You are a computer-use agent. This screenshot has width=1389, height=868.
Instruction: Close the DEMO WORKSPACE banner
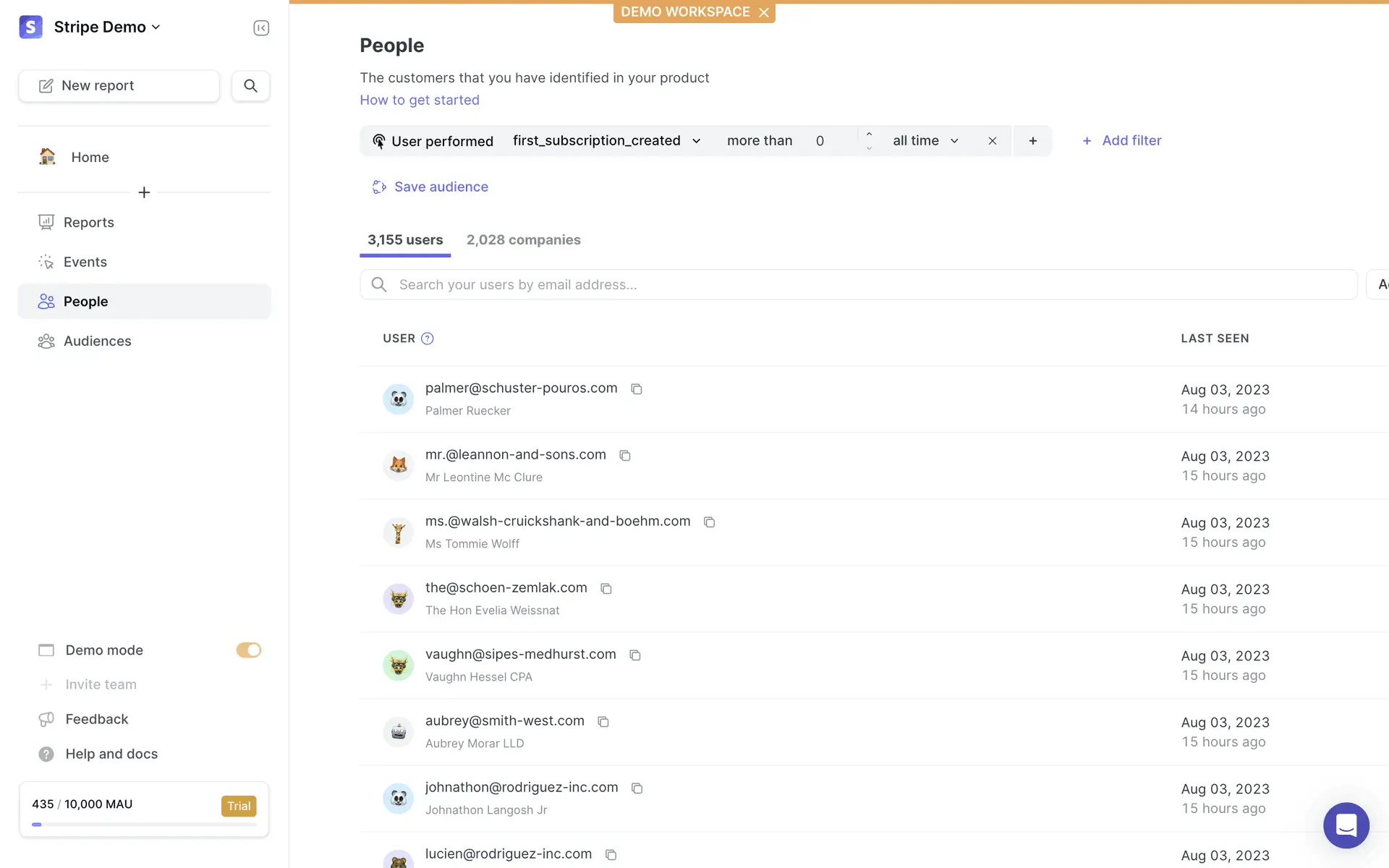764,12
